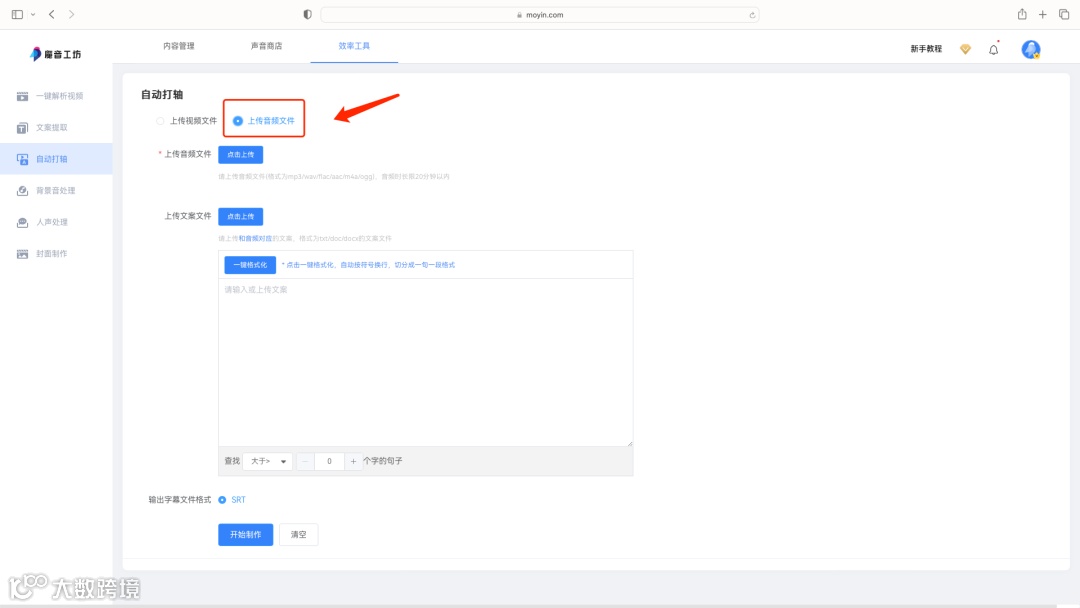1080x608 pixels.
Task: Click the VIP diamond icon
Action: (965, 49)
